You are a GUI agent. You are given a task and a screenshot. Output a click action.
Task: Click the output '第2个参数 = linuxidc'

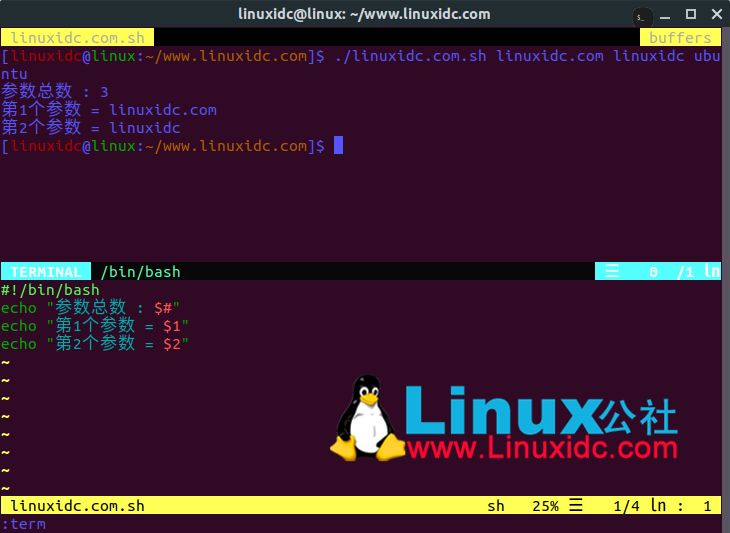pos(90,128)
